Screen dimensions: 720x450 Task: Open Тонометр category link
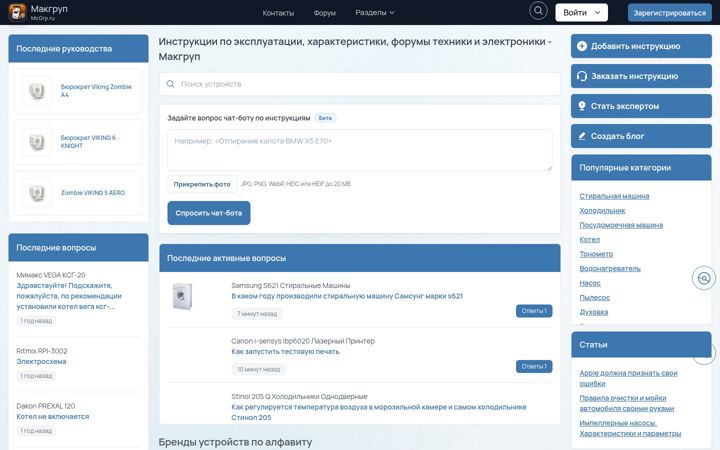[x=596, y=254]
